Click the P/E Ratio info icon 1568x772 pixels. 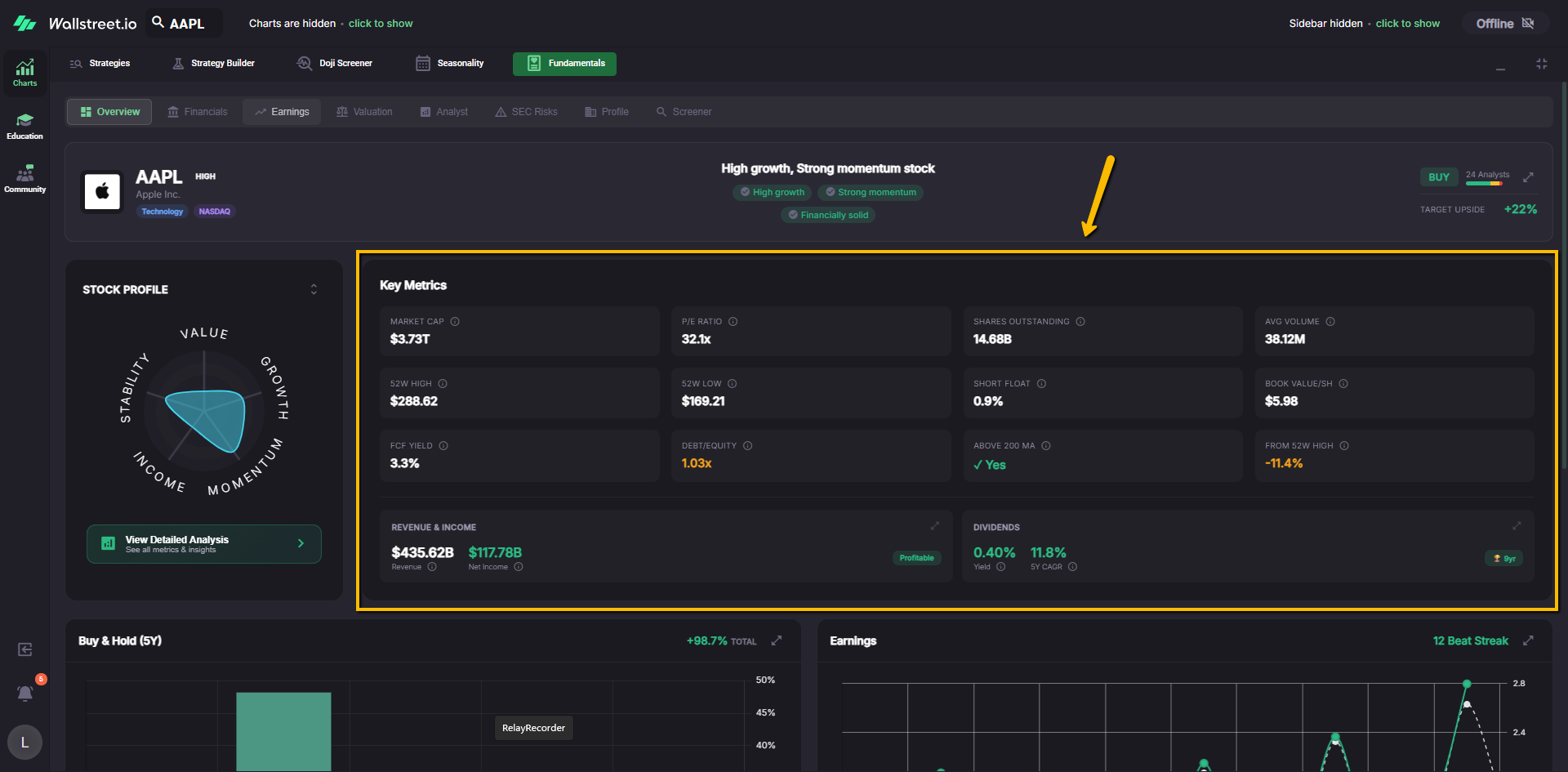point(733,322)
